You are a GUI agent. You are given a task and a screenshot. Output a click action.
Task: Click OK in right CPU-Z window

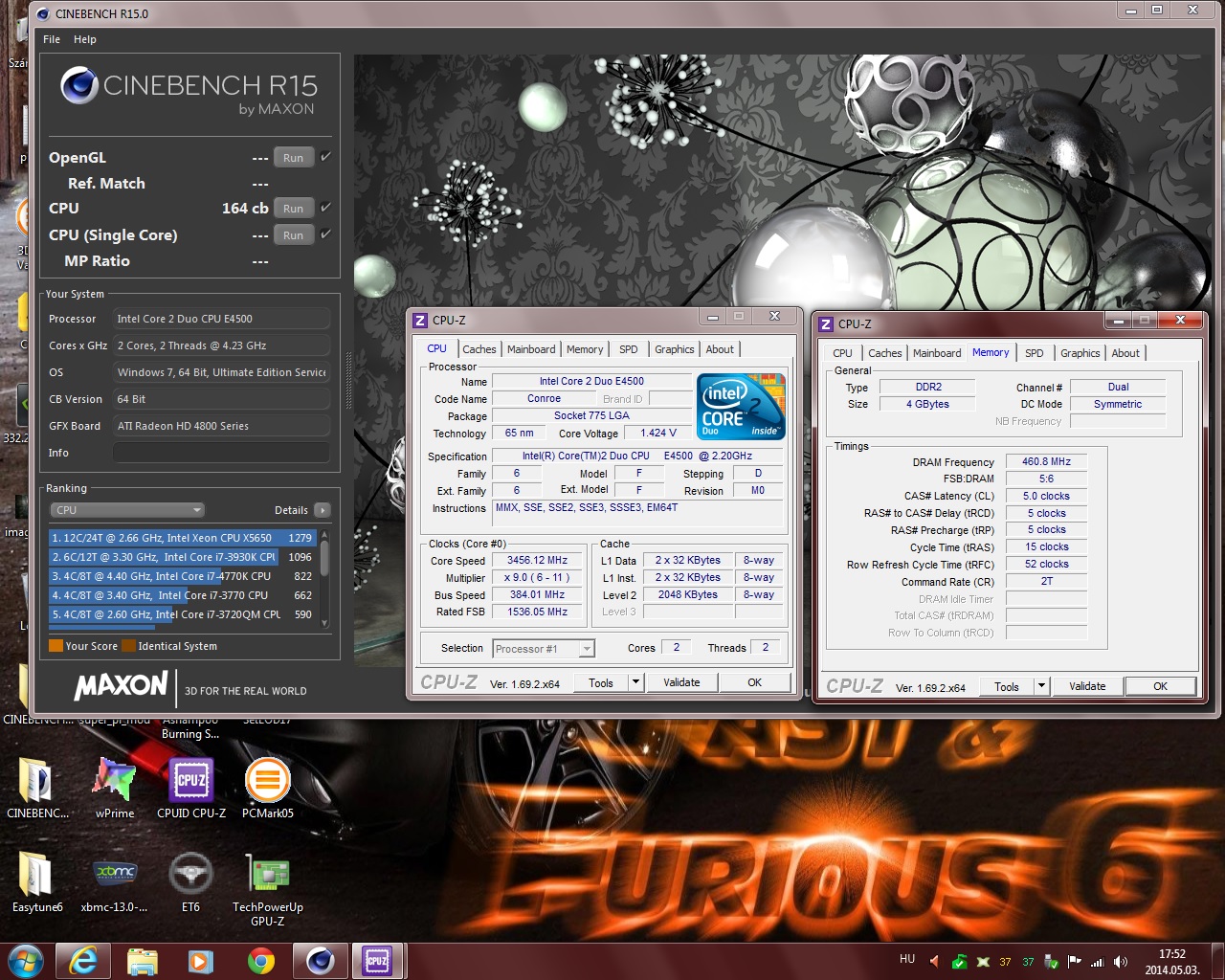pos(1161,687)
